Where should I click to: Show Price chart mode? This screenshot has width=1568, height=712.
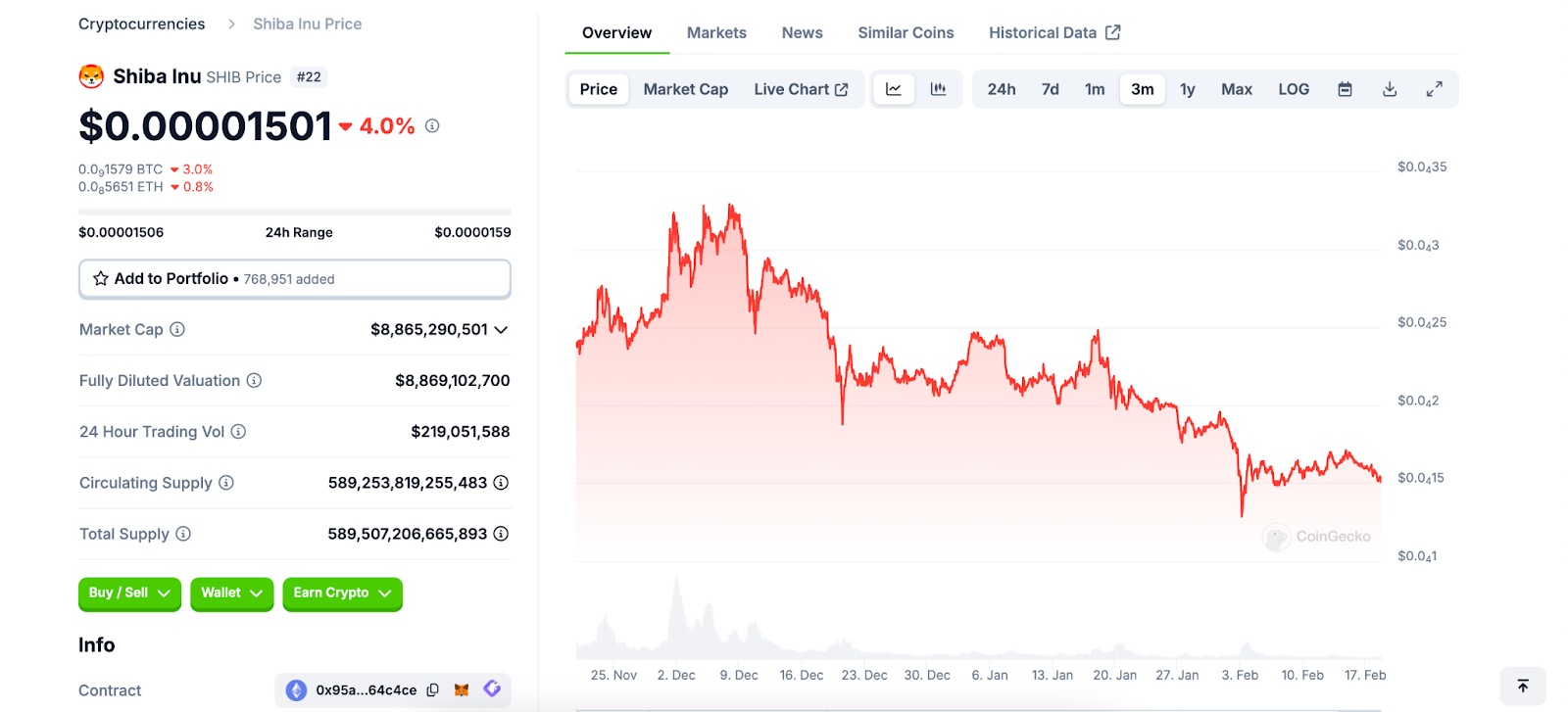pos(599,89)
